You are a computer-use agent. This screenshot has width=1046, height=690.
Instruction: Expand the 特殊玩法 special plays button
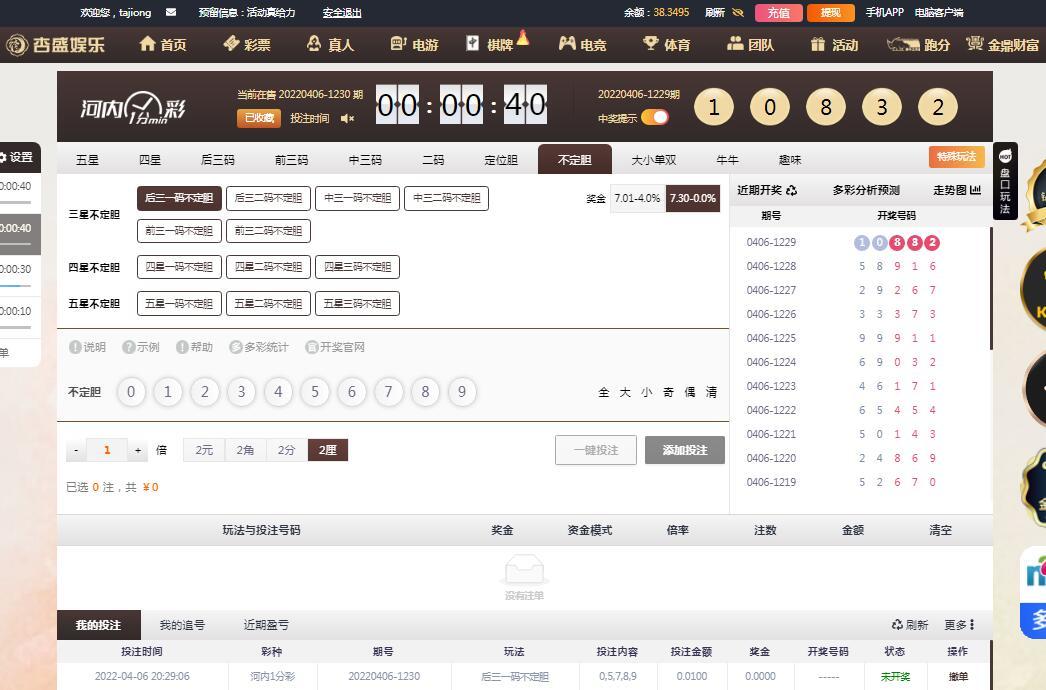pos(956,157)
